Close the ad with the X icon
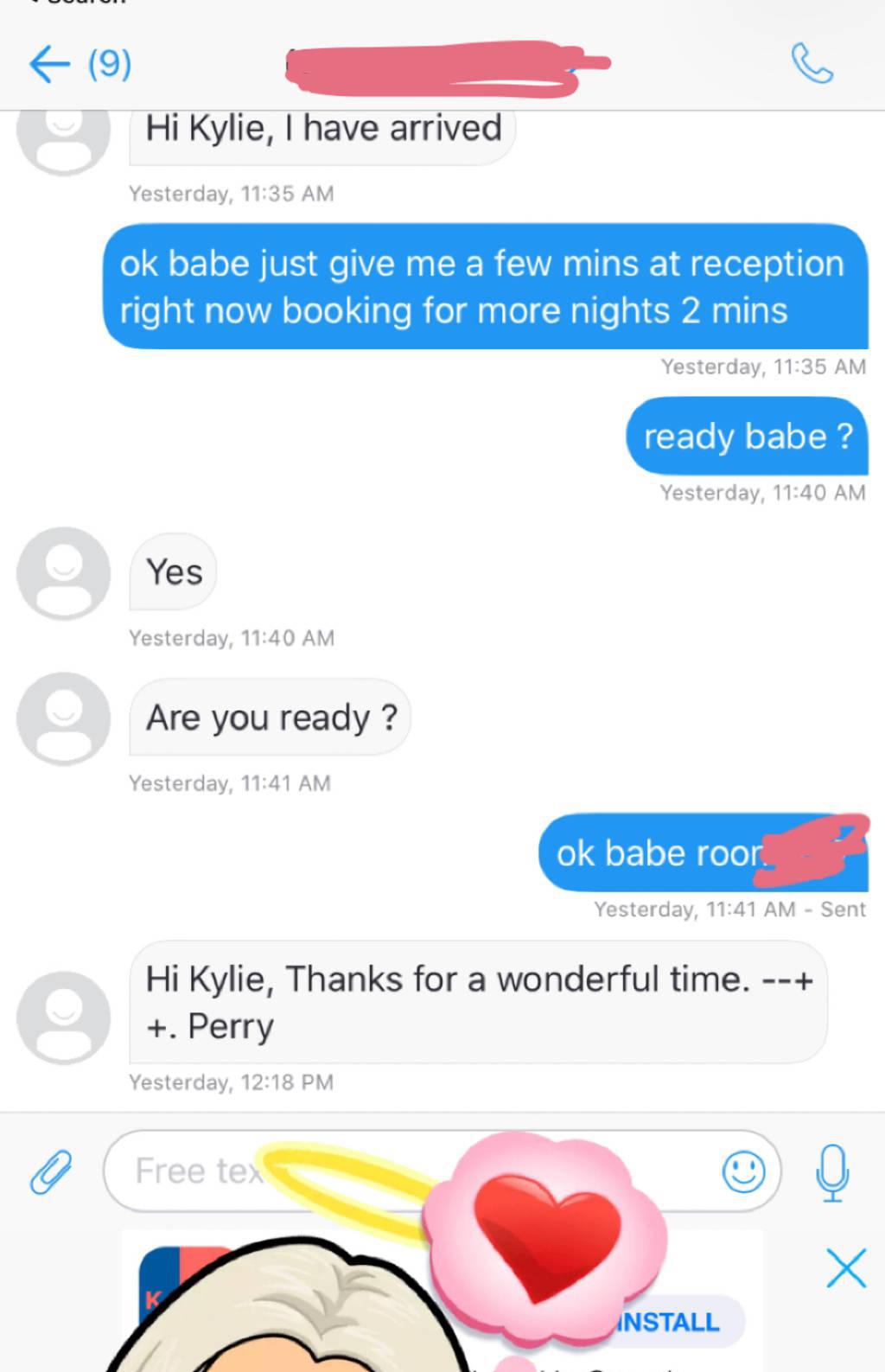The image size is (885, 1372). click(x=845, y=1268)
